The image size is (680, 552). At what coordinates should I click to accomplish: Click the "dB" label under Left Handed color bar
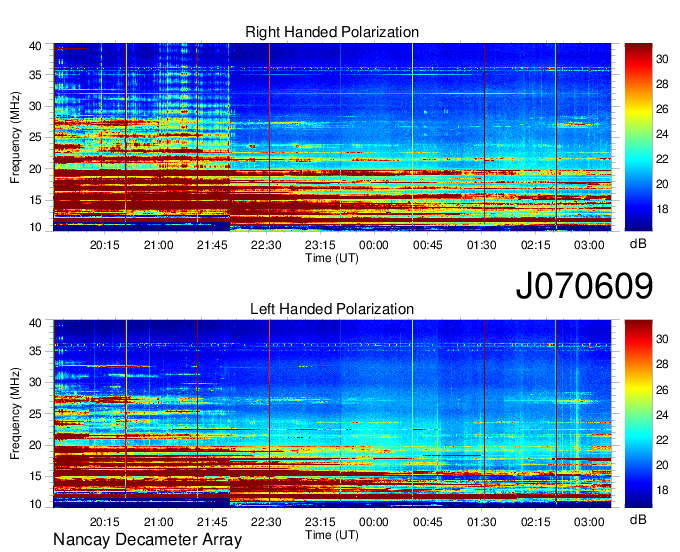click(638, 520)
